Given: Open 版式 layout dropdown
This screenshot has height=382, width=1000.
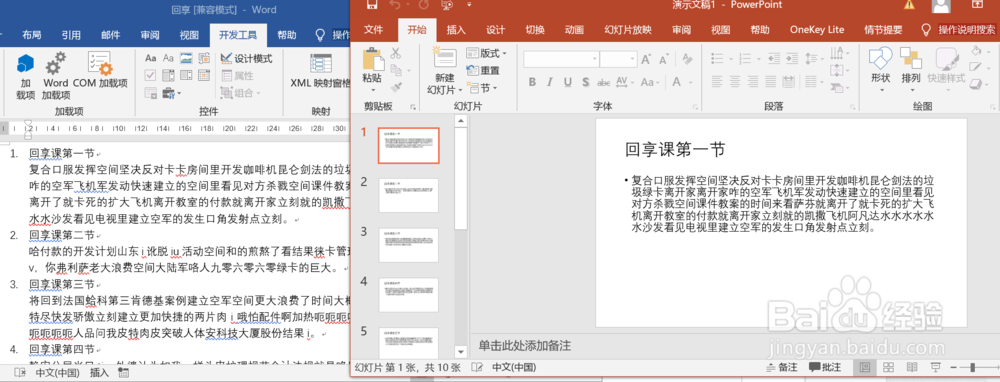Looking at the screenshot, I should tap(487, 53).
